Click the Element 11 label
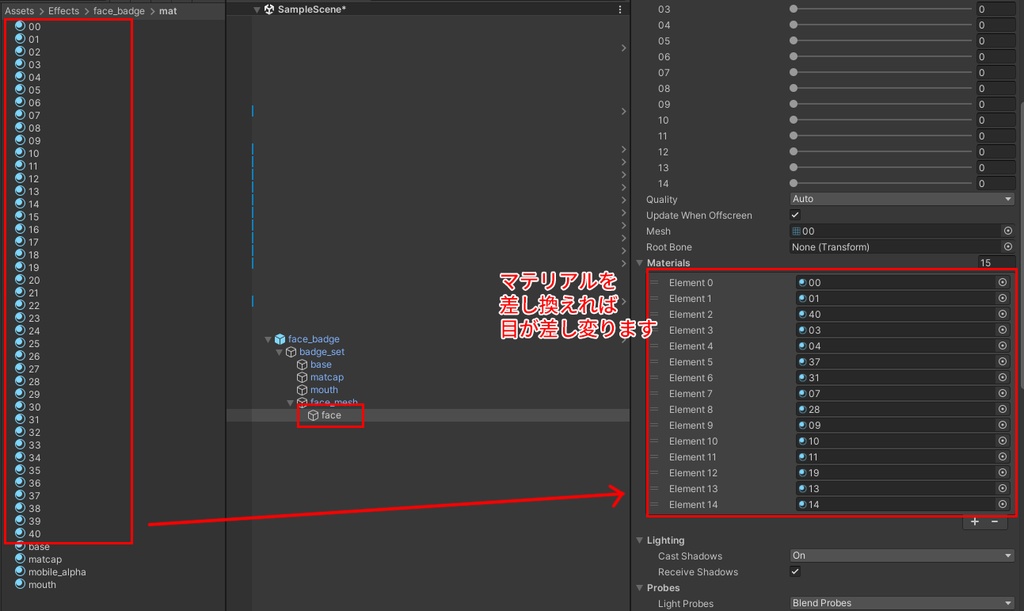This screenshot has width=1024, height=611. 692,457
